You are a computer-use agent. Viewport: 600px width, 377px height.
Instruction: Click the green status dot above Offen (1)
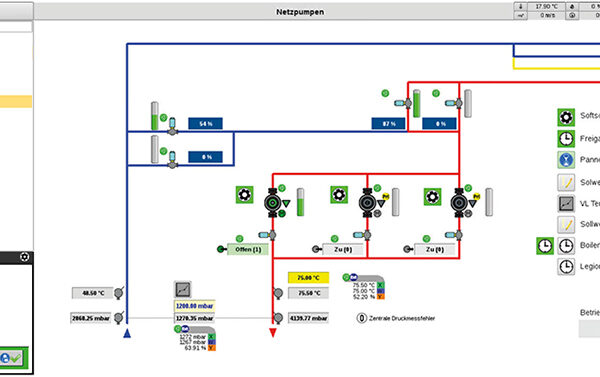click(240, 239)
